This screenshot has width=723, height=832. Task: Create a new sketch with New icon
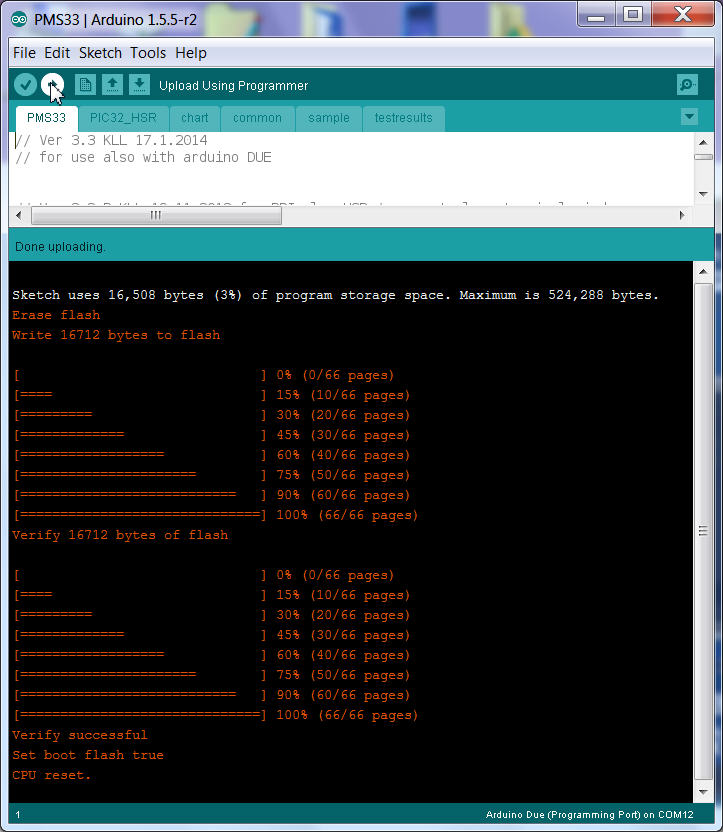pos(86,85)
